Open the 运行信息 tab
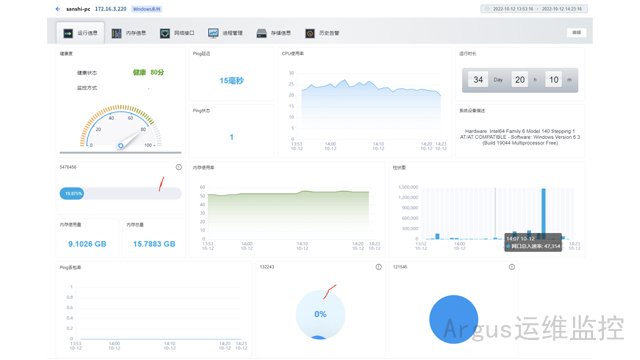The width and height of the screenshot is (640, 360). [80, 33]
